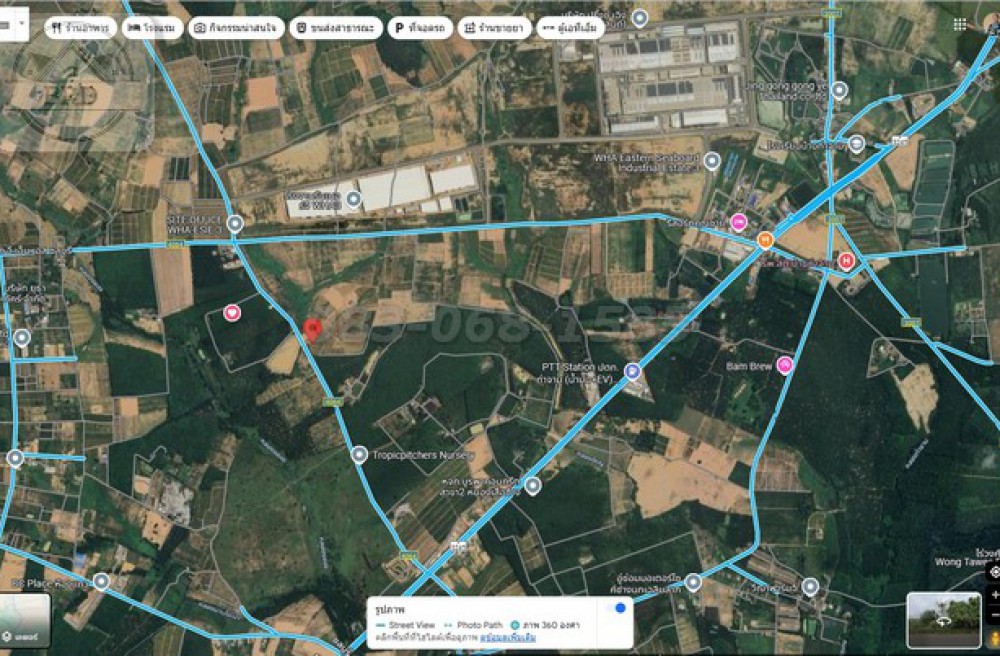
Task: Click the red dropped location pin
Action: click(x=311, y=330)
